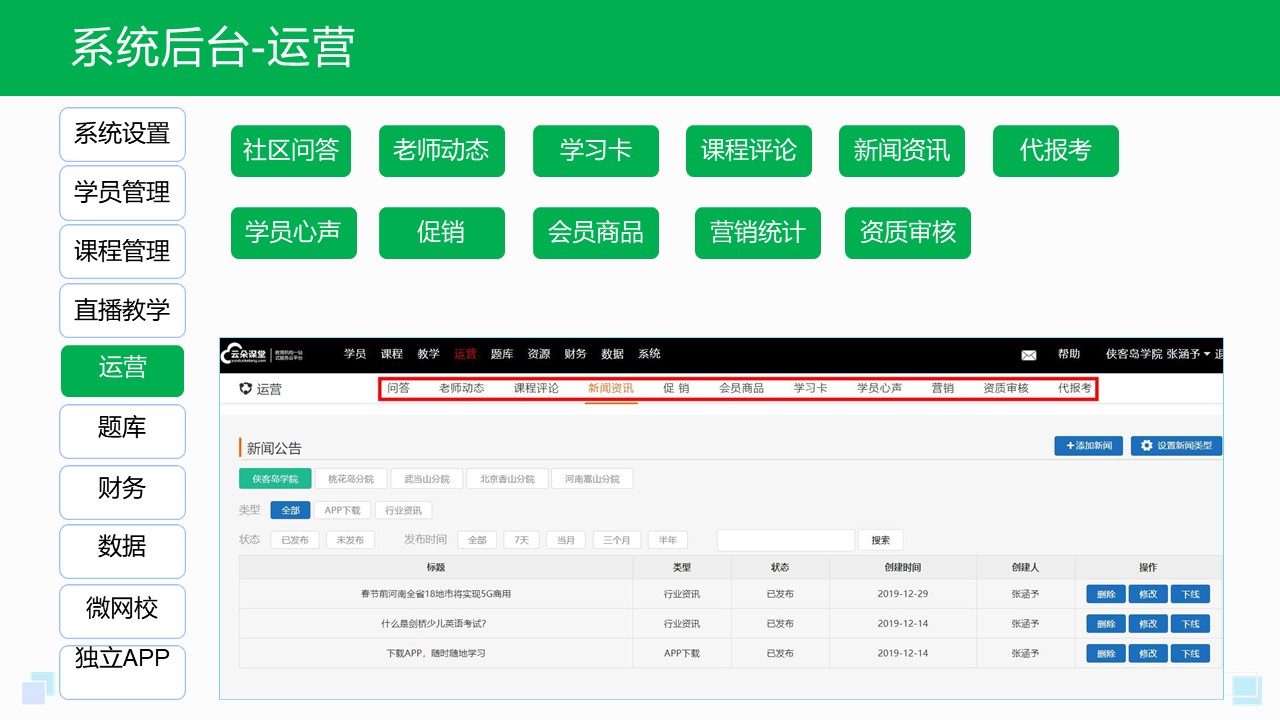Screen dimensions: 1280x720
Task: Delete the 5G news article row
Action: coord(1104,594)
